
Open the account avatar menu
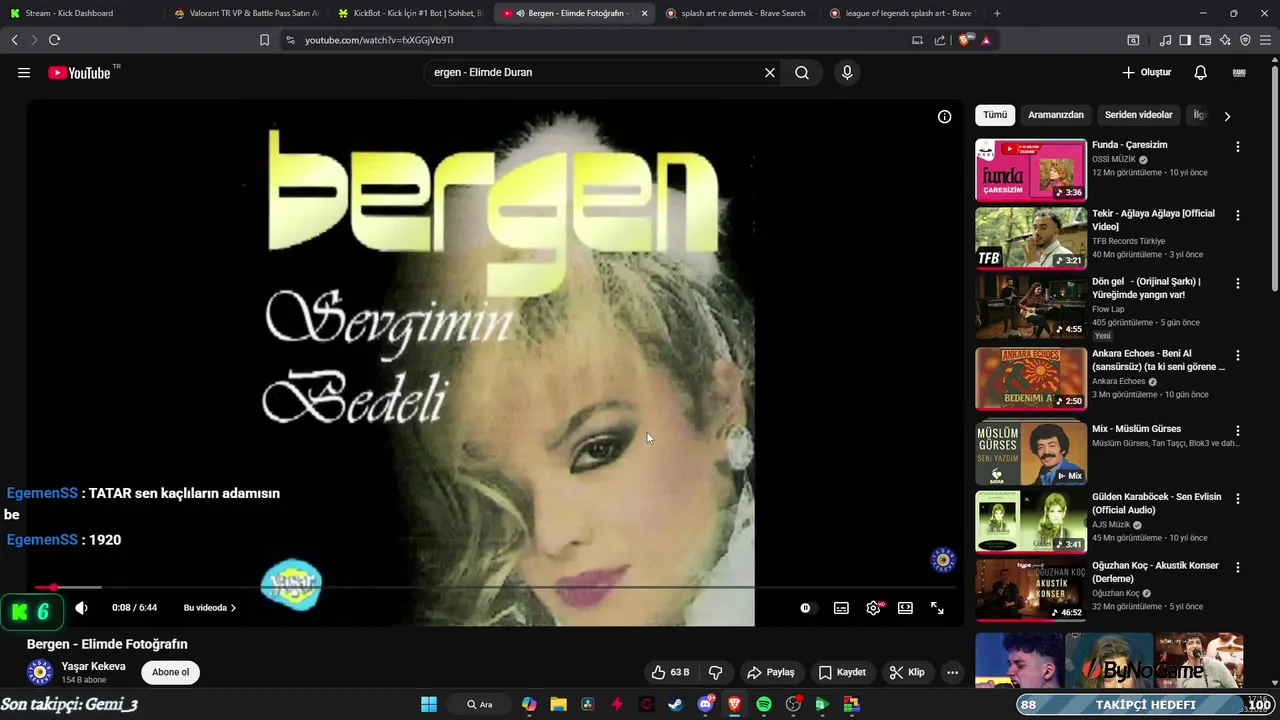pyautogui.click(x=1239, y=72)
